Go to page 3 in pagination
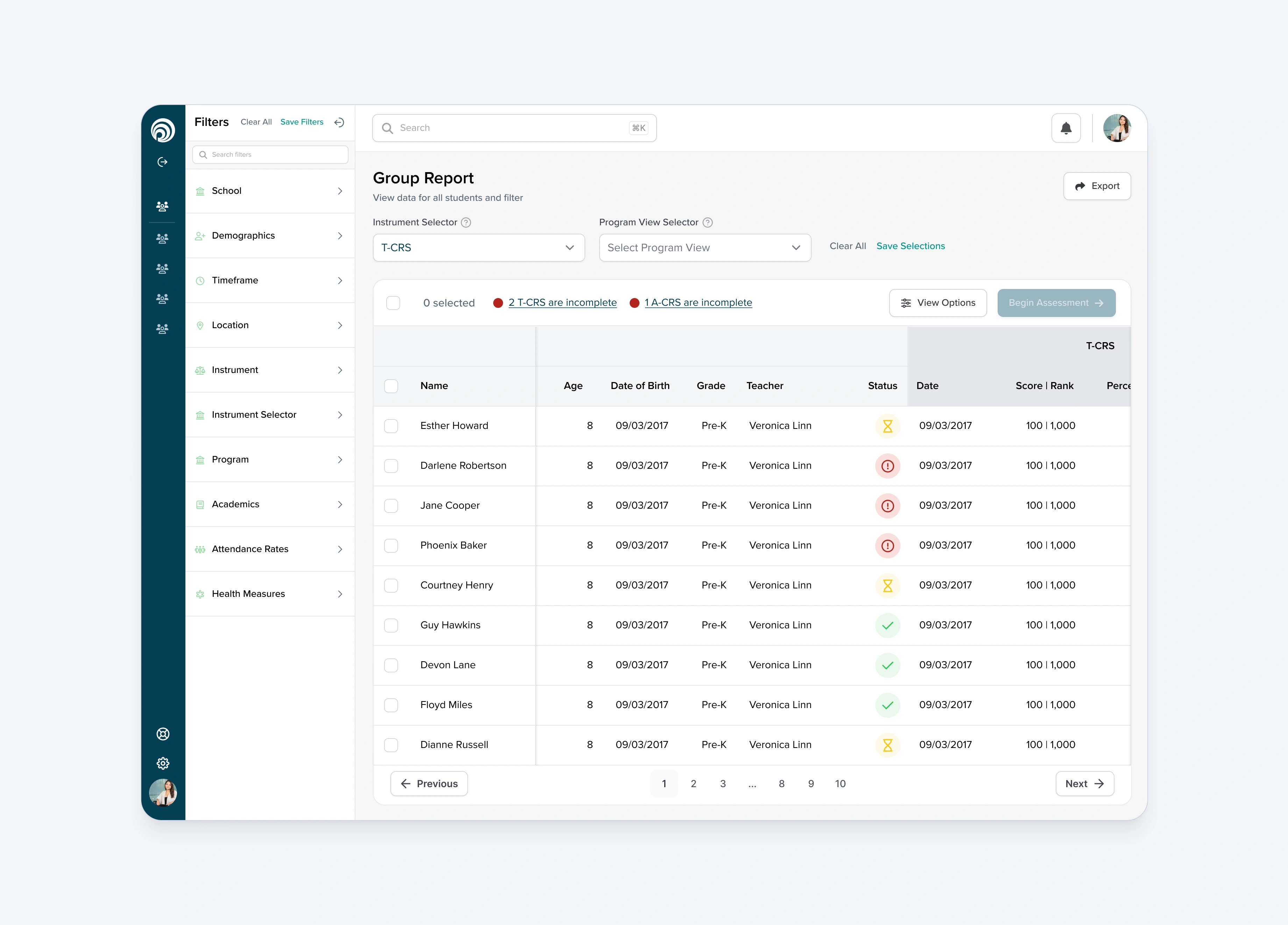Image resolution: width=1288 pixels, height=925 pixels. [722, 784]
